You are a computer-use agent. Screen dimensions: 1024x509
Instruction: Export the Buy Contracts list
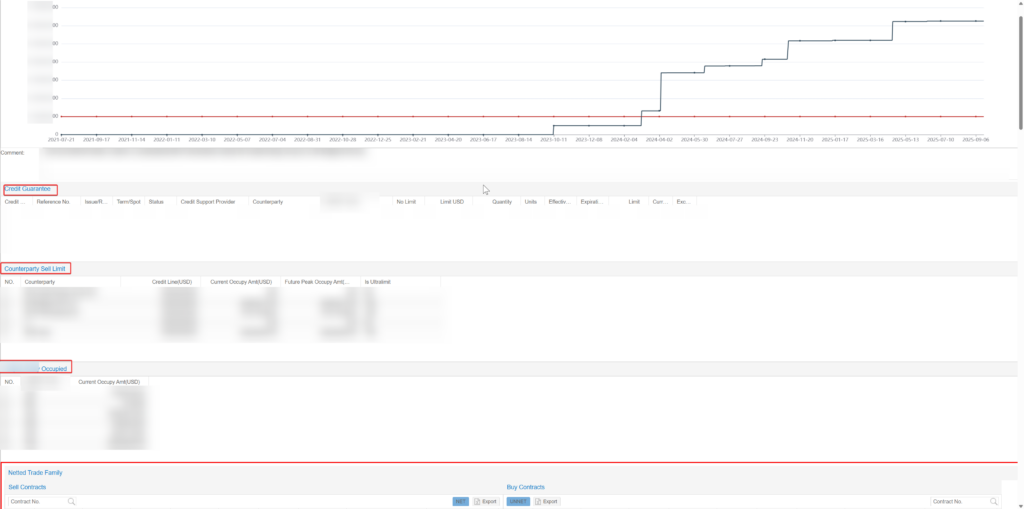pyautogui.click(x=547, y=501)
